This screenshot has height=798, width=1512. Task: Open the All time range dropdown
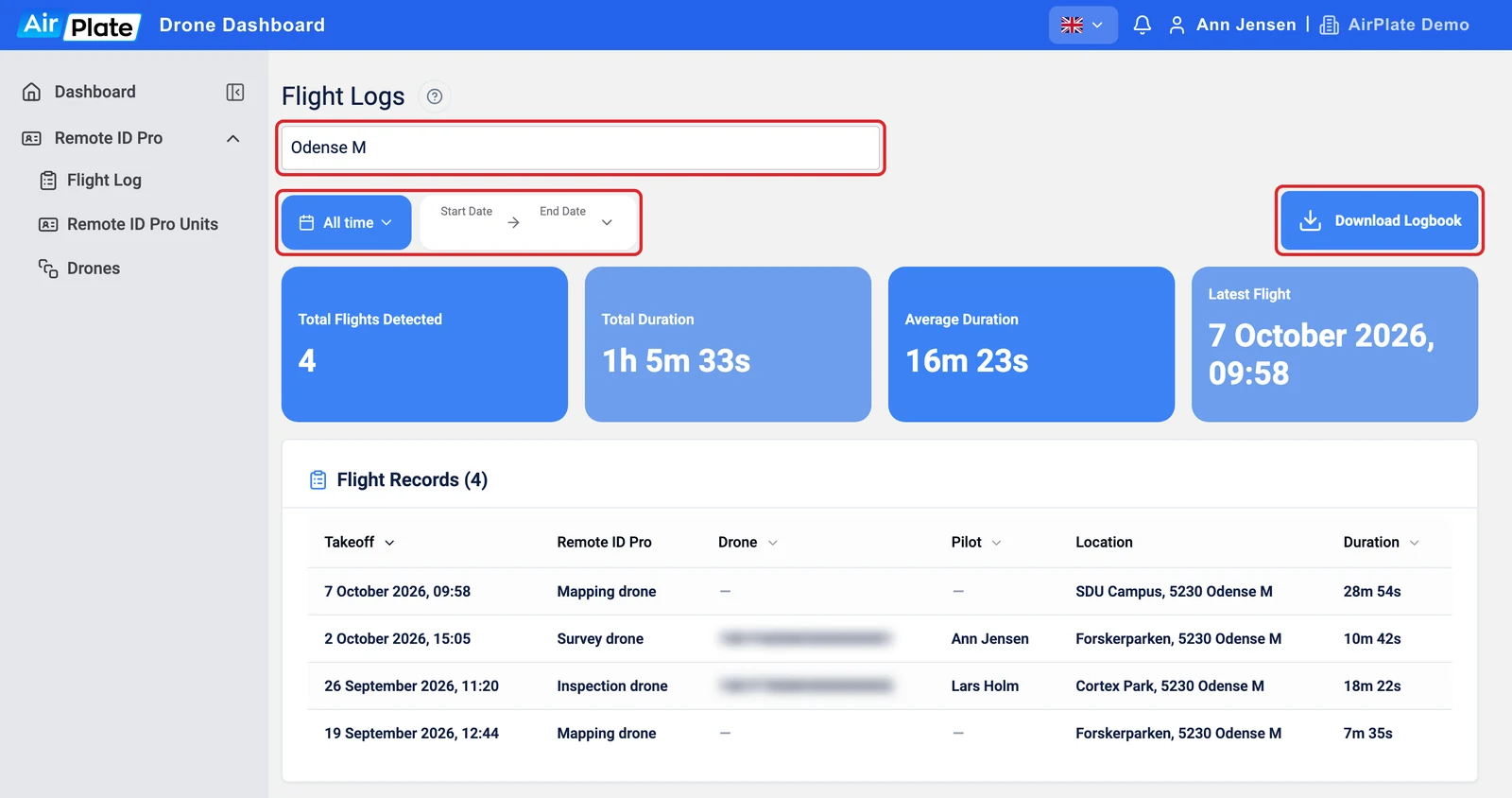click(x=346, y=223)
